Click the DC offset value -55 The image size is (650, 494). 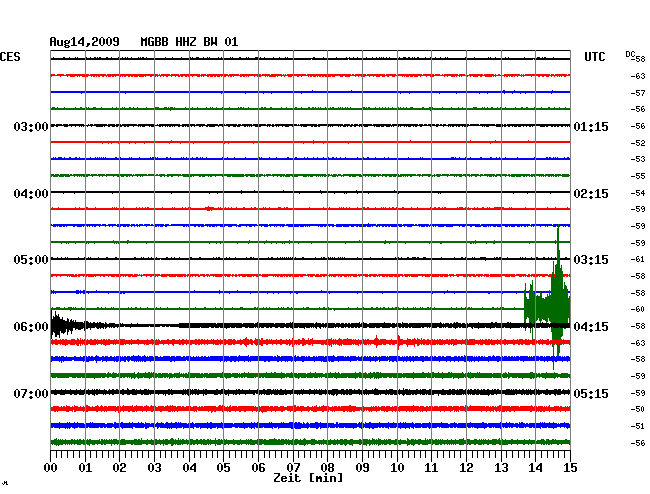coord(638,176)
